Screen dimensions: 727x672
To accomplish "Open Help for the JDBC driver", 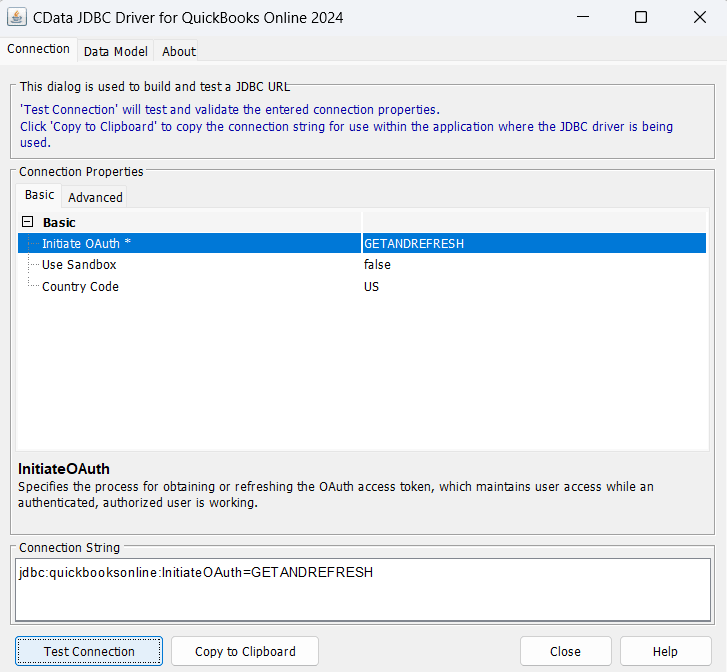I will [665, 651].
